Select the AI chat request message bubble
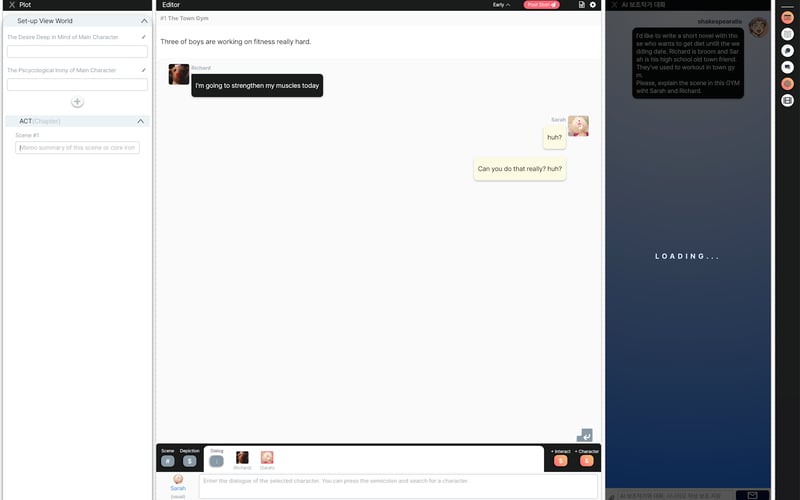This screenshot has height=500, width=800. (x=688, y=63)
